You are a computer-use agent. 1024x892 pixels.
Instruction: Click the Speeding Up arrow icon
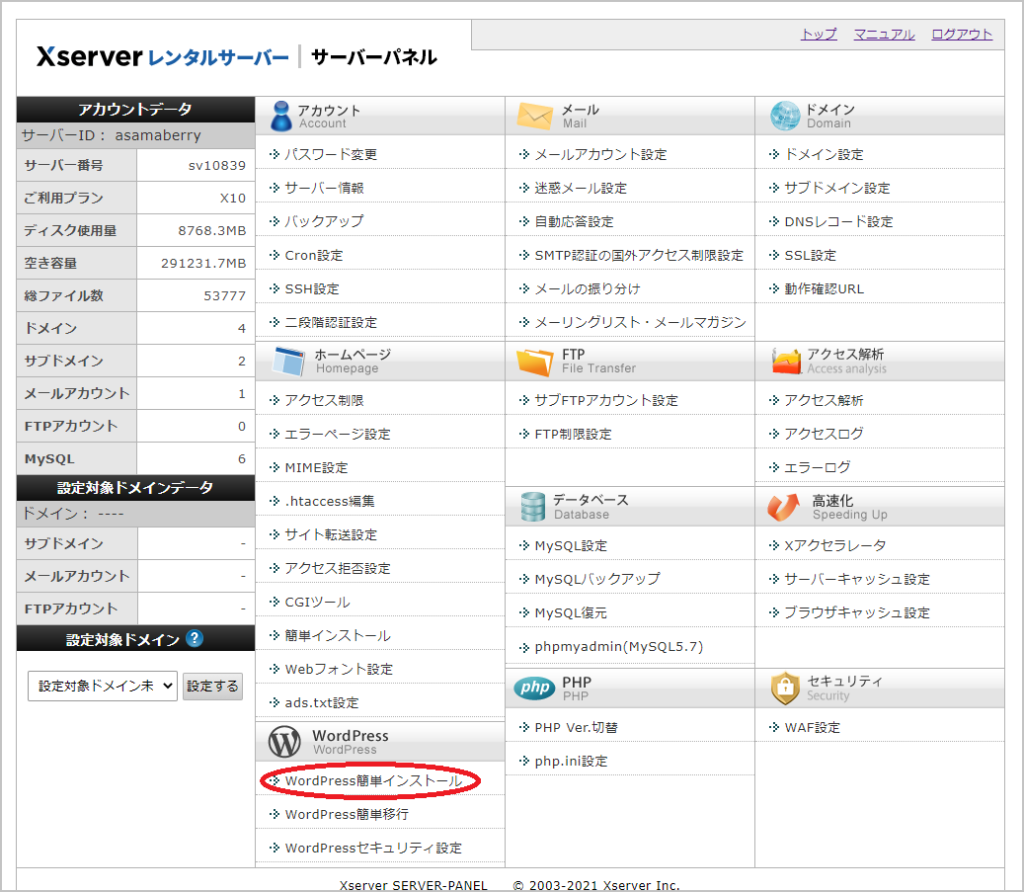click(783, 507)
